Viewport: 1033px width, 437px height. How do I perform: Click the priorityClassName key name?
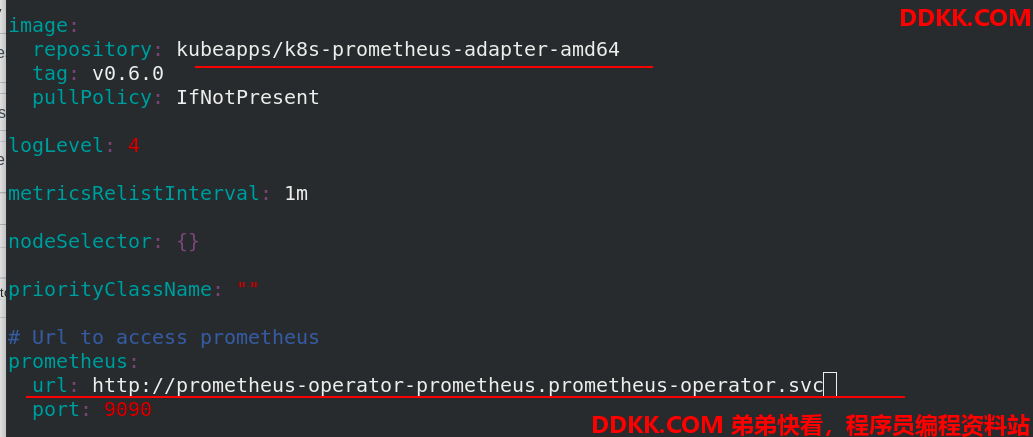coord(110,289)
